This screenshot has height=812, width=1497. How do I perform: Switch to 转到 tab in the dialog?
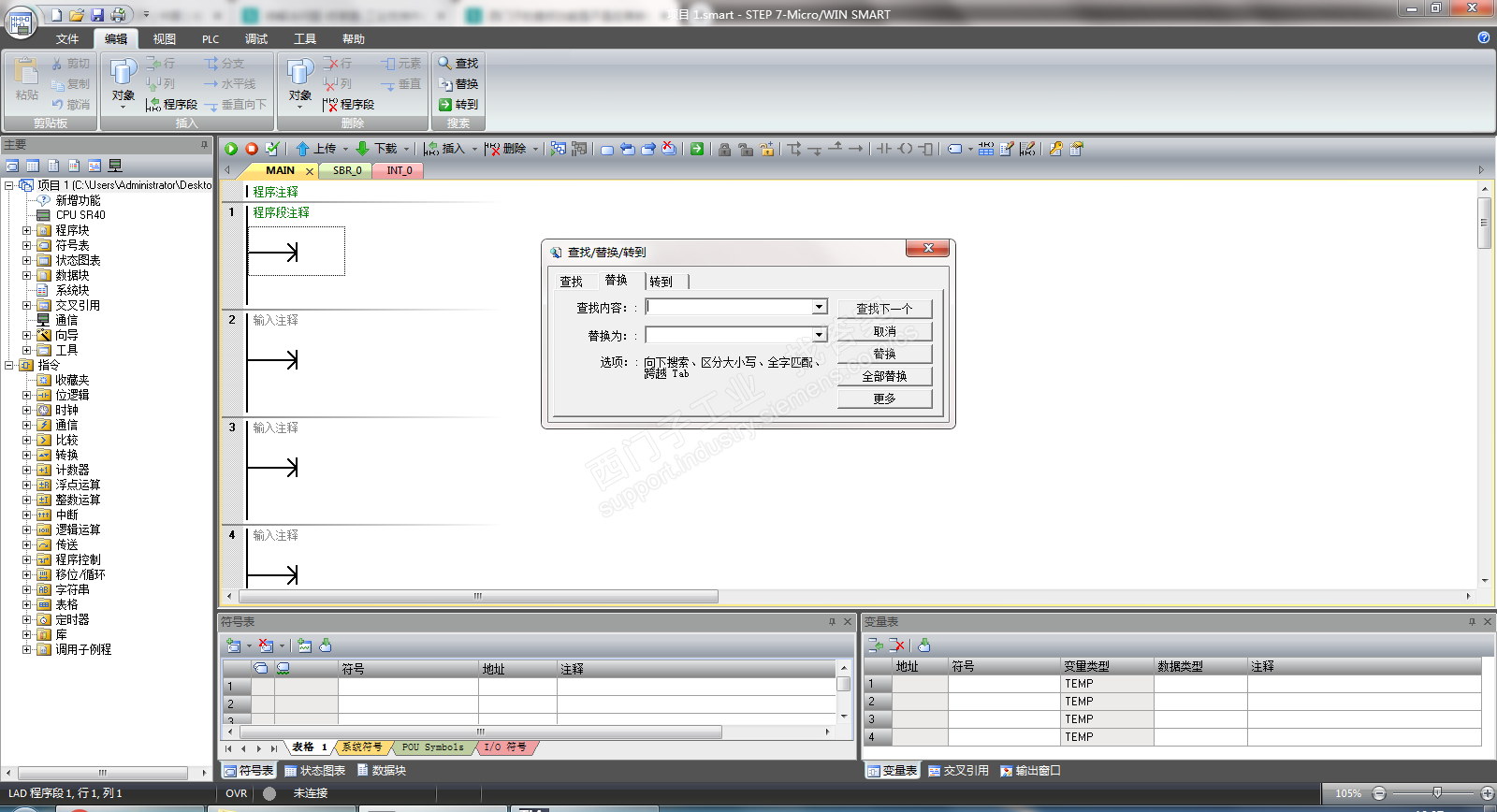[x=661, y=282]
